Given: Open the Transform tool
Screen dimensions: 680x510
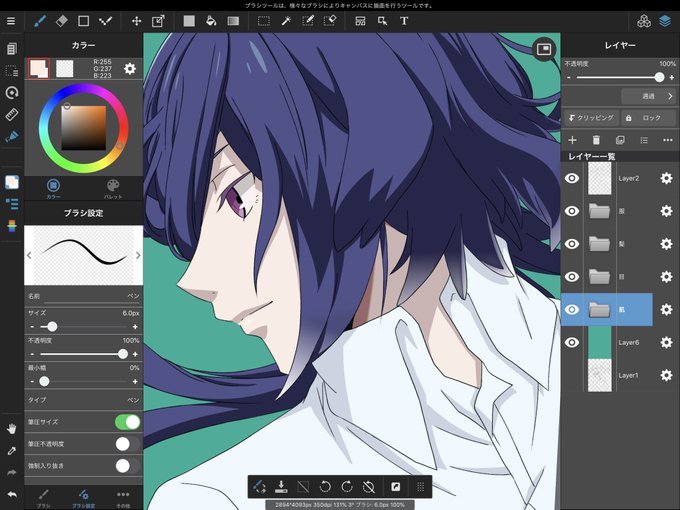Looking at the screenshot, I should tap(158, 21).
